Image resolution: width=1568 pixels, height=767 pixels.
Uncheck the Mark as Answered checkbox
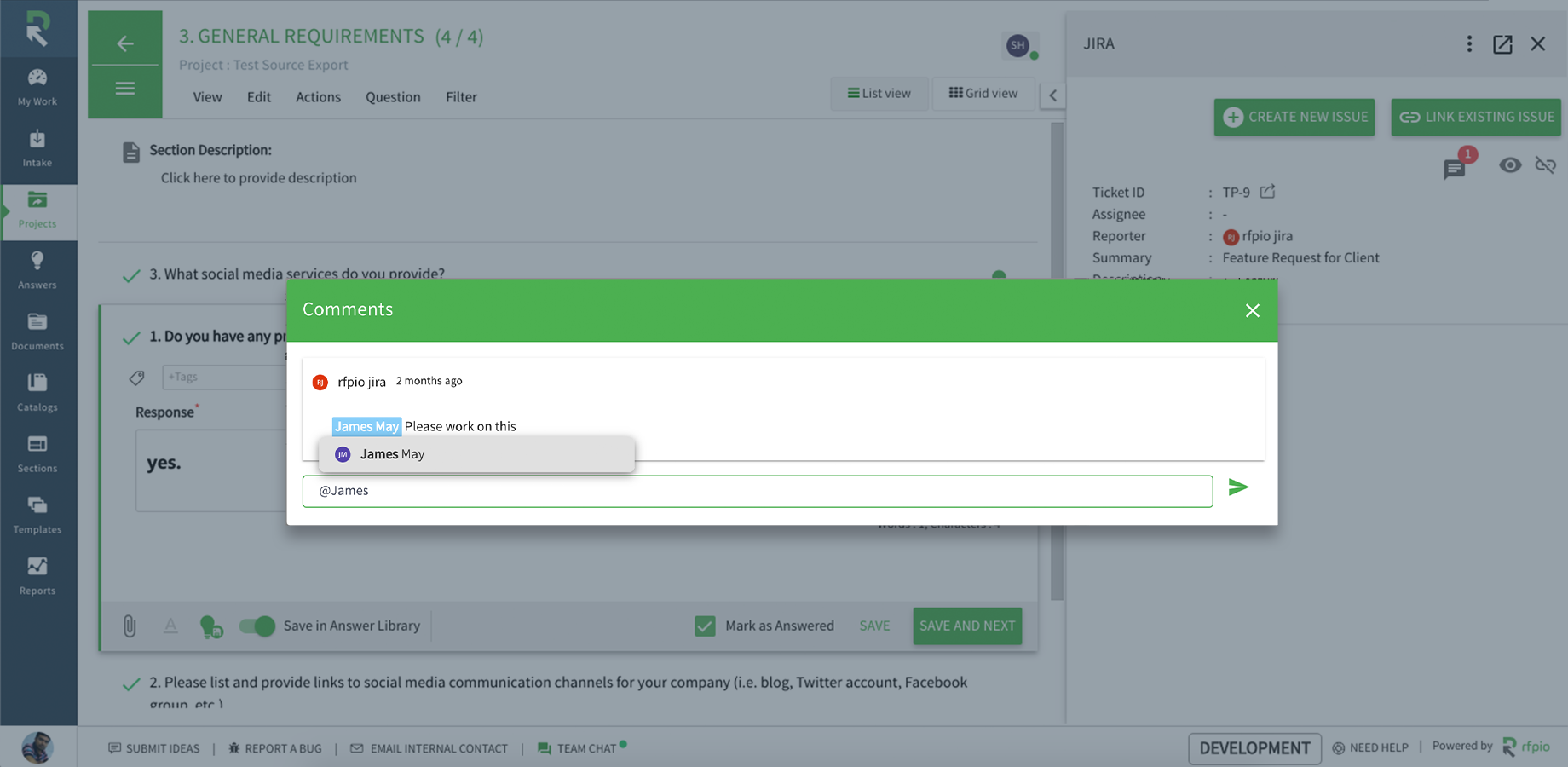705,626
